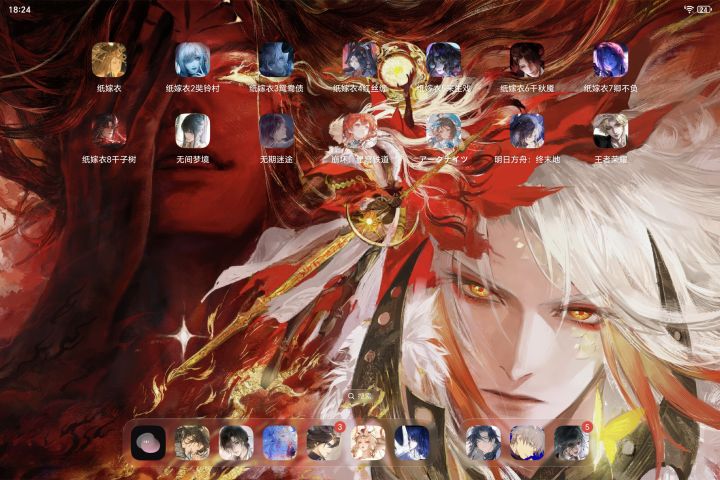
Task: Open the fifth 纸嫁衣 app beside 纸嫁衣6千秋魇
Action: (x=444, y=60)
